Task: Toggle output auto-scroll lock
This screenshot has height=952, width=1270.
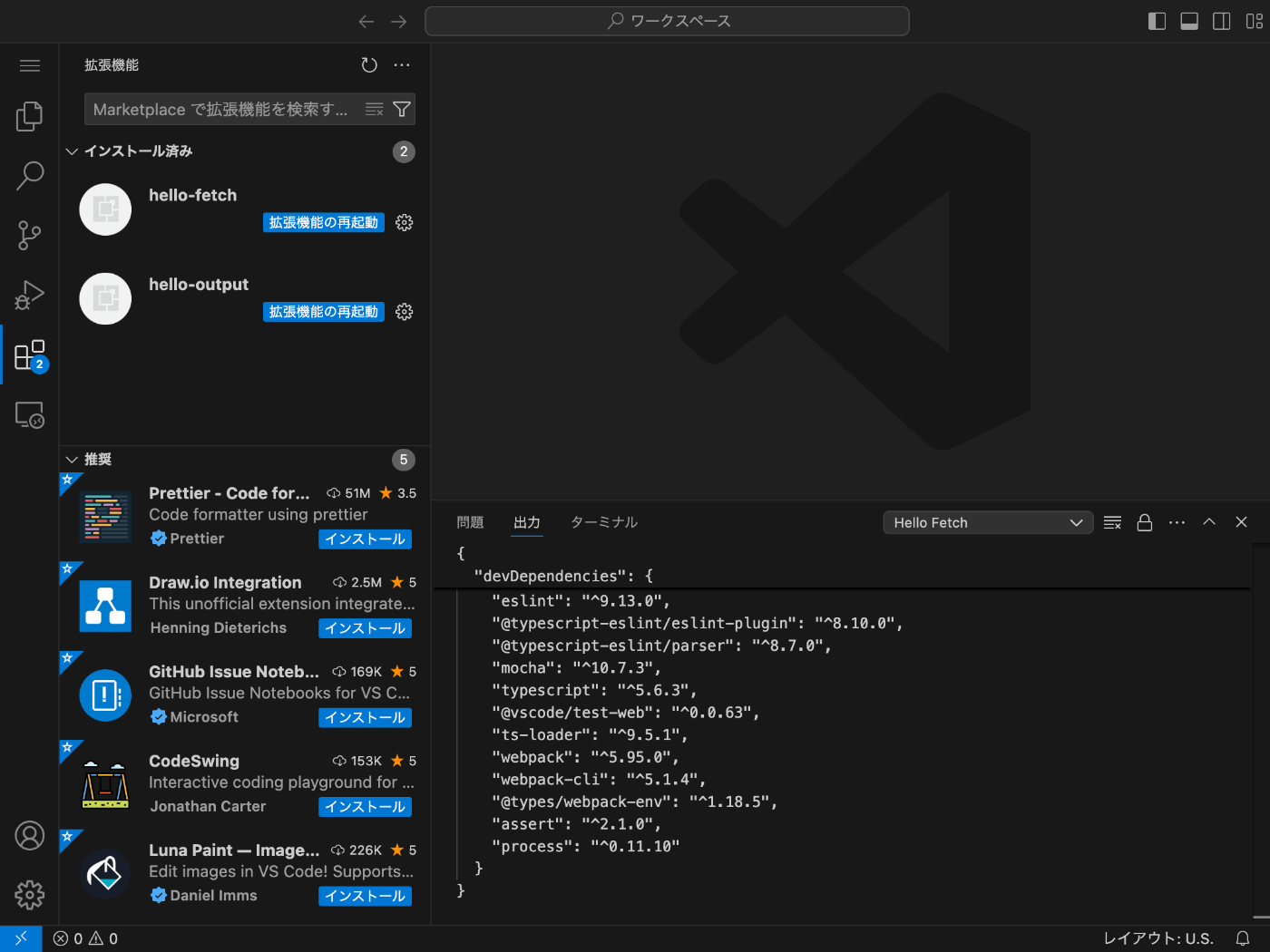Action: pos(1145,522)
